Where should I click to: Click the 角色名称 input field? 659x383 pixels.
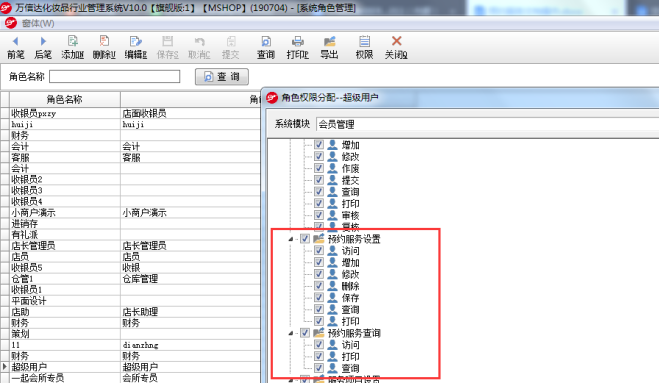(x=115, y=77)
